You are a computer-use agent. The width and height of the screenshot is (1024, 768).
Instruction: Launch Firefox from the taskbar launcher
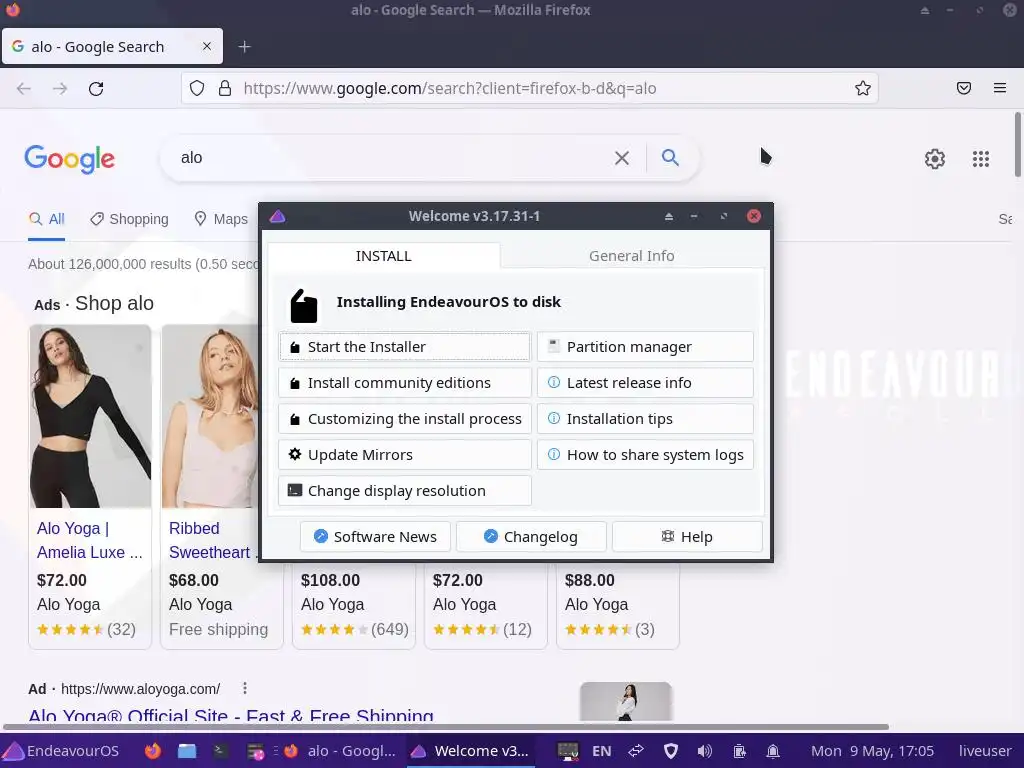[153, 751]
